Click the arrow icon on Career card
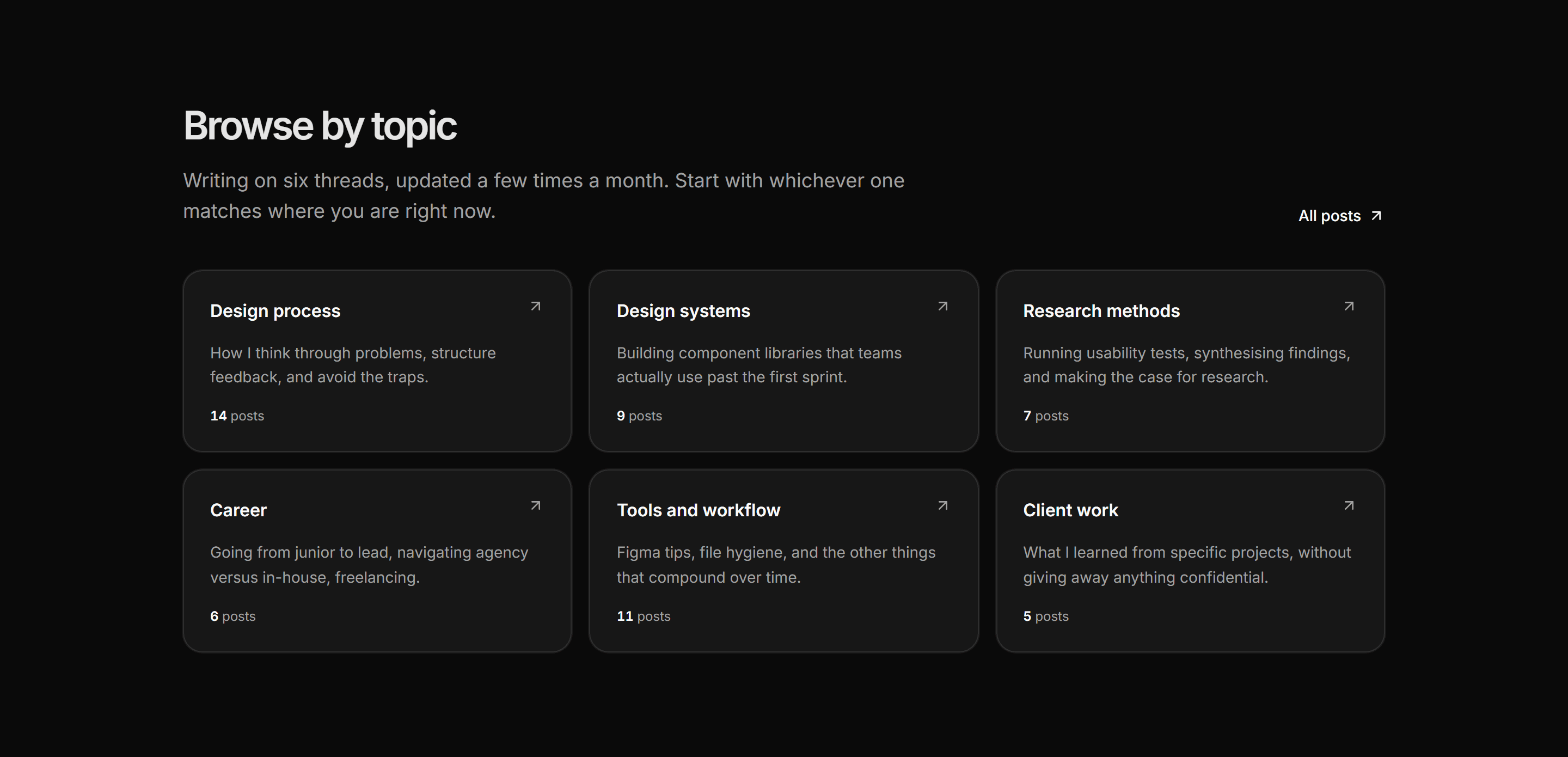This screenshot has height=757, width=1568. pos(536,505)
